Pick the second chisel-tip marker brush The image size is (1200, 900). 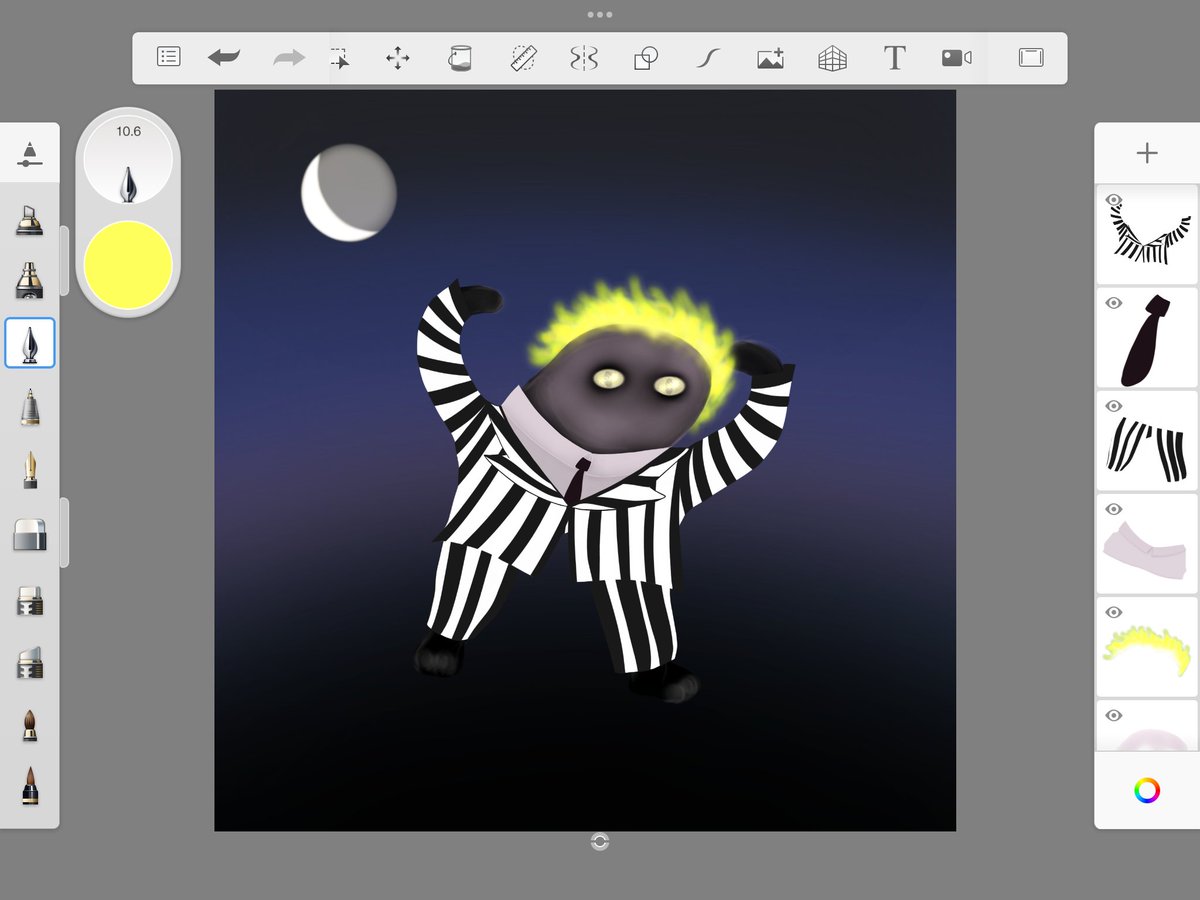(30, 662)
